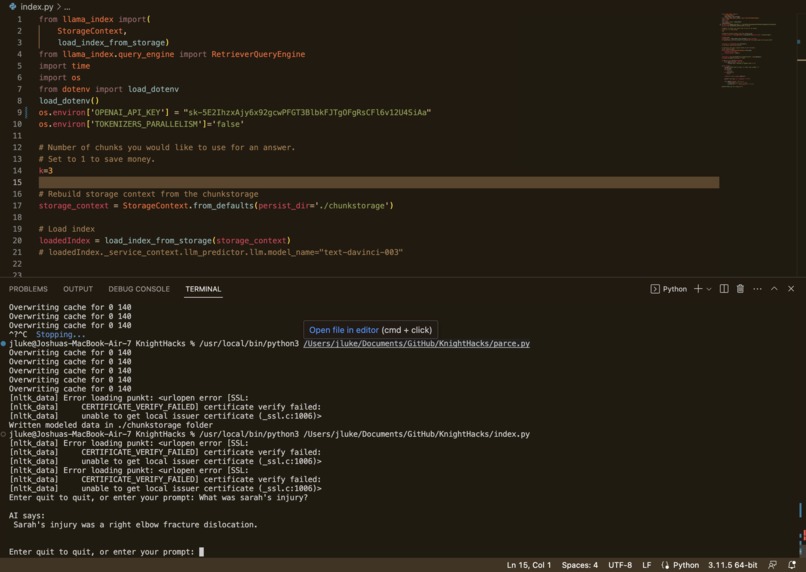Click line number 9 in the gutter

click(20, 112)
